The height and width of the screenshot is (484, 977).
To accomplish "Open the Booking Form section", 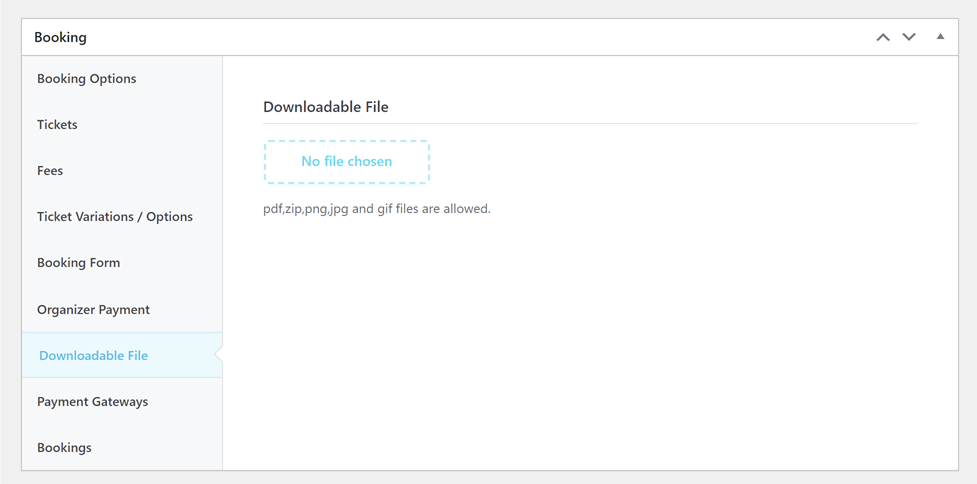I will coord(78,263).
